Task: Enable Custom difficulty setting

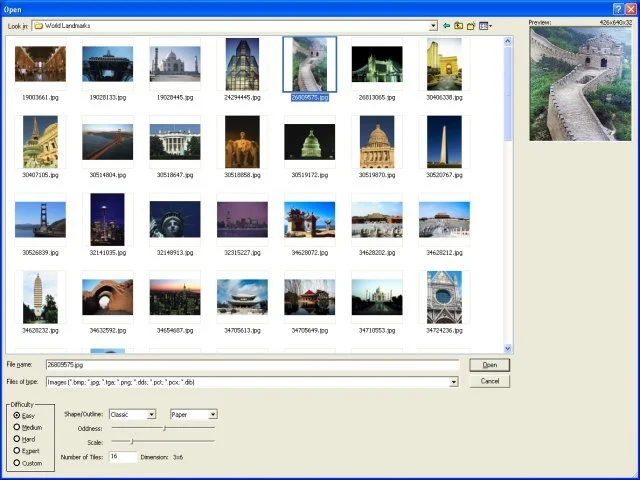Action: click(17, 463)
